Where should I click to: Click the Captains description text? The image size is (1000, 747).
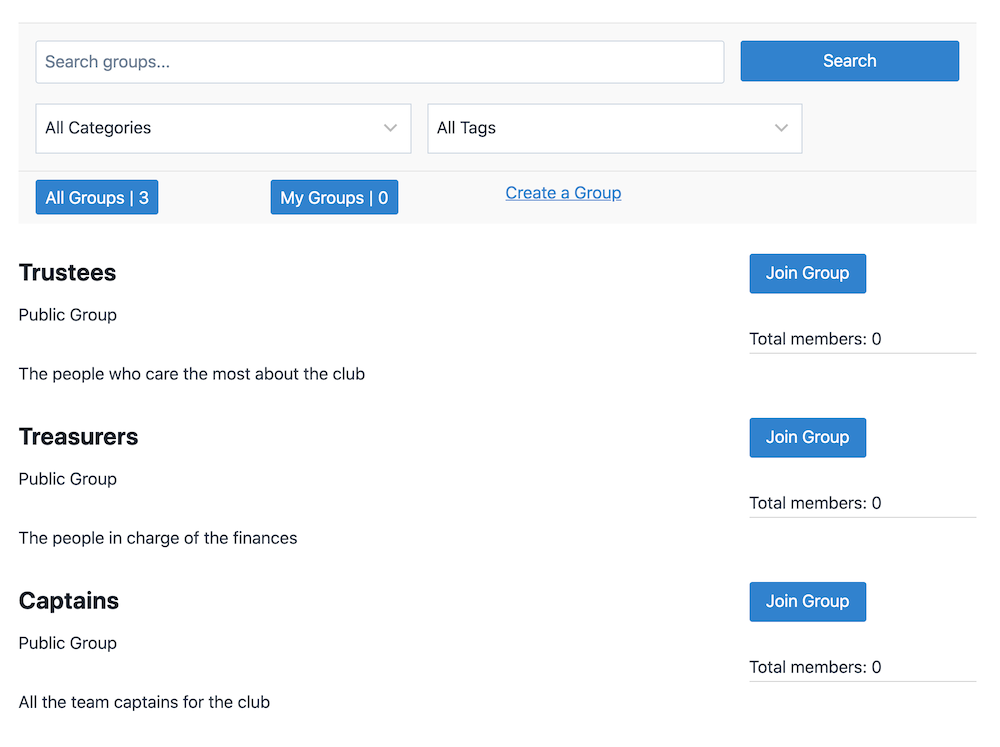pos(144,702)
